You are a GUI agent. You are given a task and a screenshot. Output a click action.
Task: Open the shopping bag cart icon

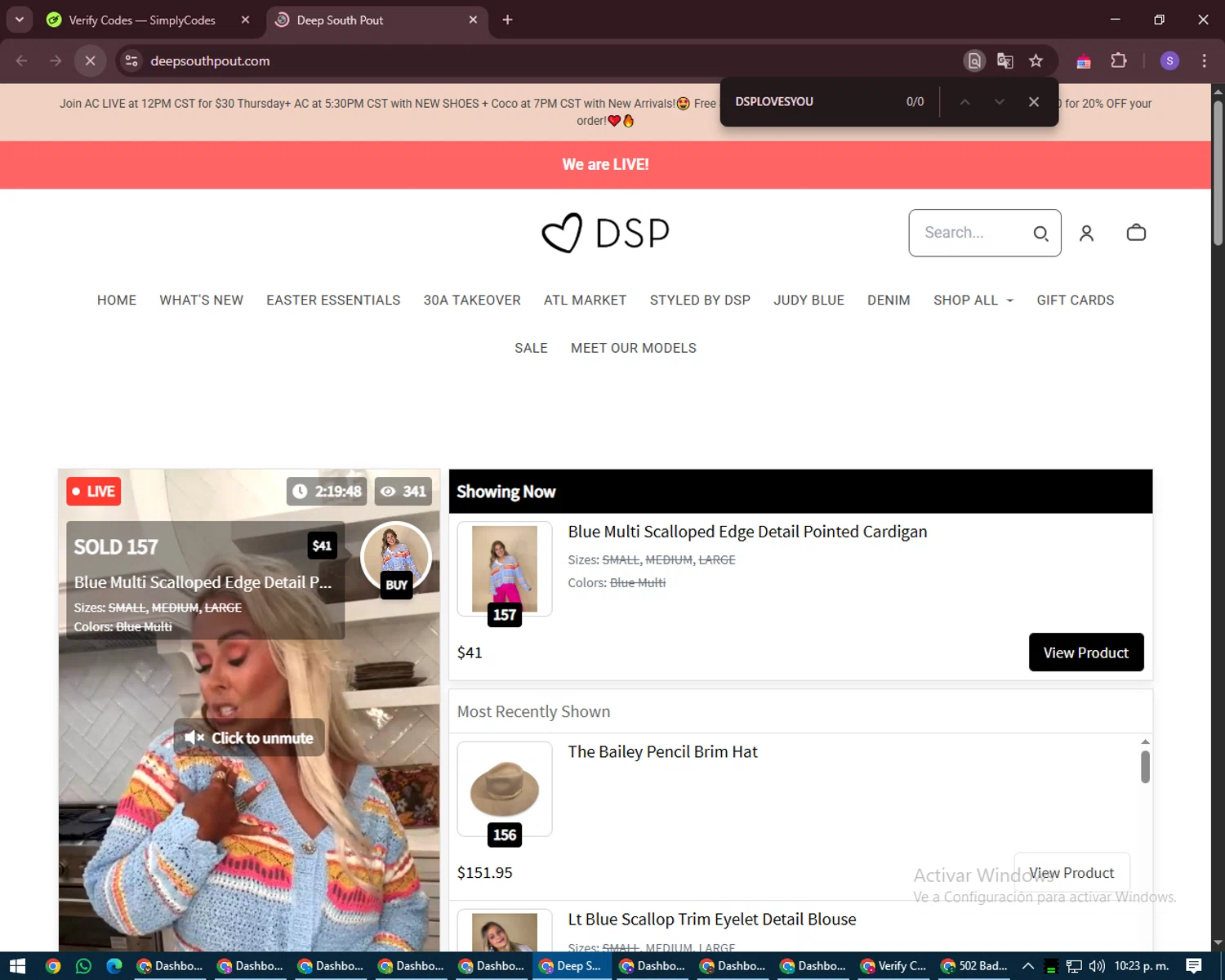pos(1136,233)
